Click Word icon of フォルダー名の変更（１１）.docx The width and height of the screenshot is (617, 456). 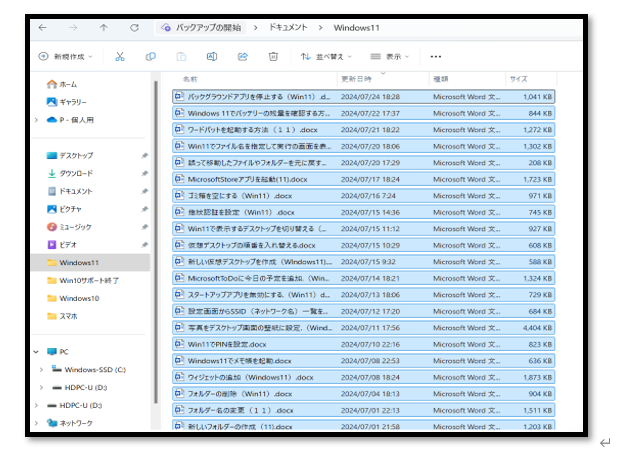(x=179, y=410)
